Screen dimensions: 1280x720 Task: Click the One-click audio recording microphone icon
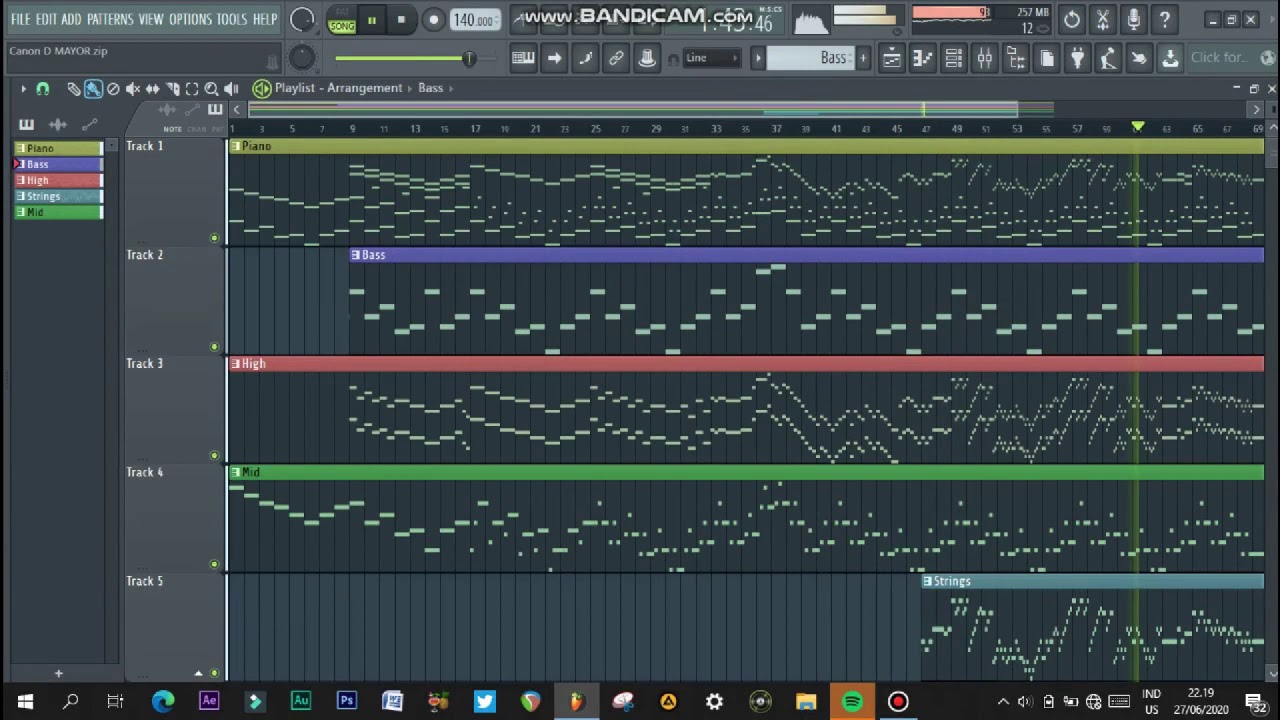pos(1133,19)
